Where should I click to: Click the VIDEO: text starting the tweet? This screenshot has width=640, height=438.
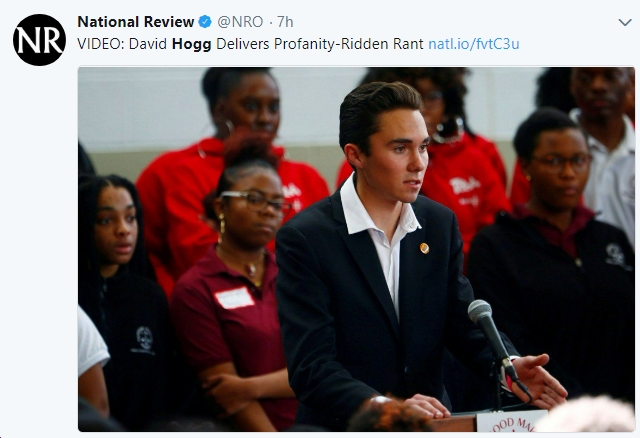click(x=101, y=44)
